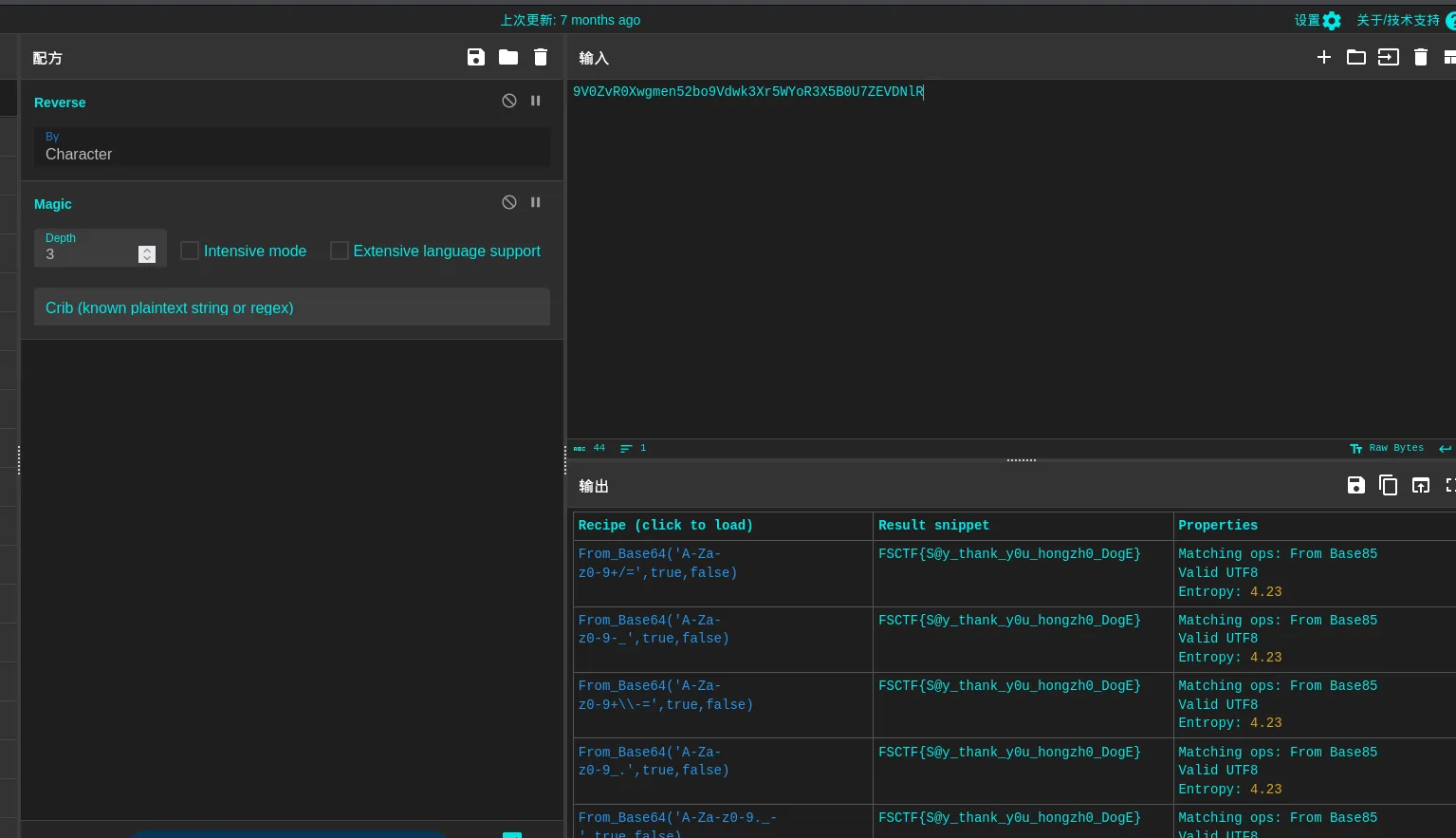Load recipe From_Base64 'A-Za-z0-9+\\-='
This screenshot has width=1456, height=838.
click(665, 695)
